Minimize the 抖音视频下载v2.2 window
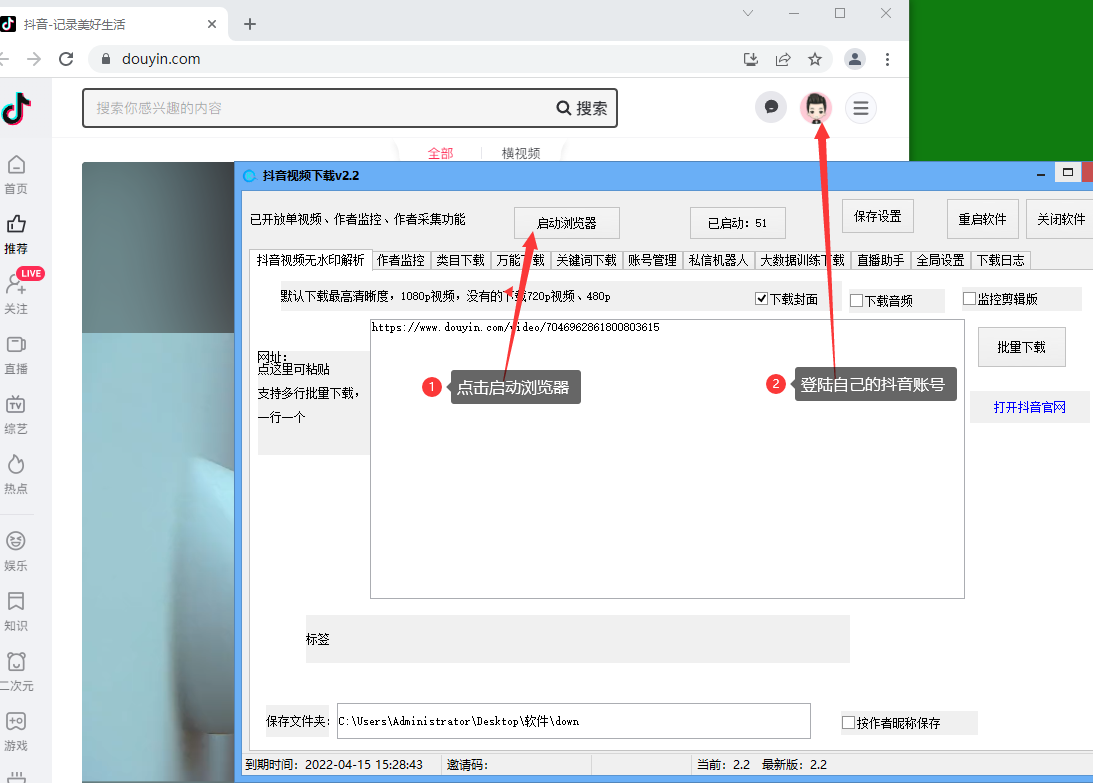Viewport: 1093px width, 783px height. pyautogui.click(x=1041, y=174)
